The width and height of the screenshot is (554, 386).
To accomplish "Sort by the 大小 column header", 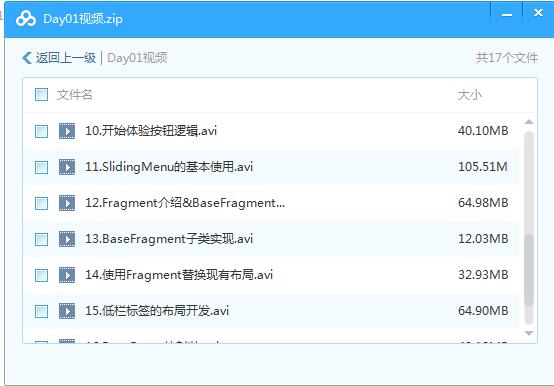I will [x=470, y=95].
